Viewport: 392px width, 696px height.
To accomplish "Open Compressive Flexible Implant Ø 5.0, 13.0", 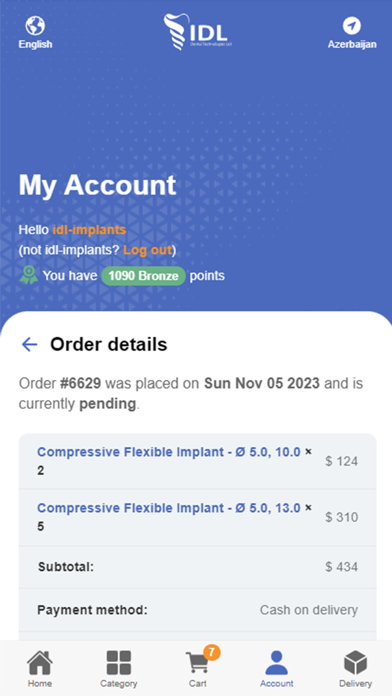I will [x=169, y=508].
